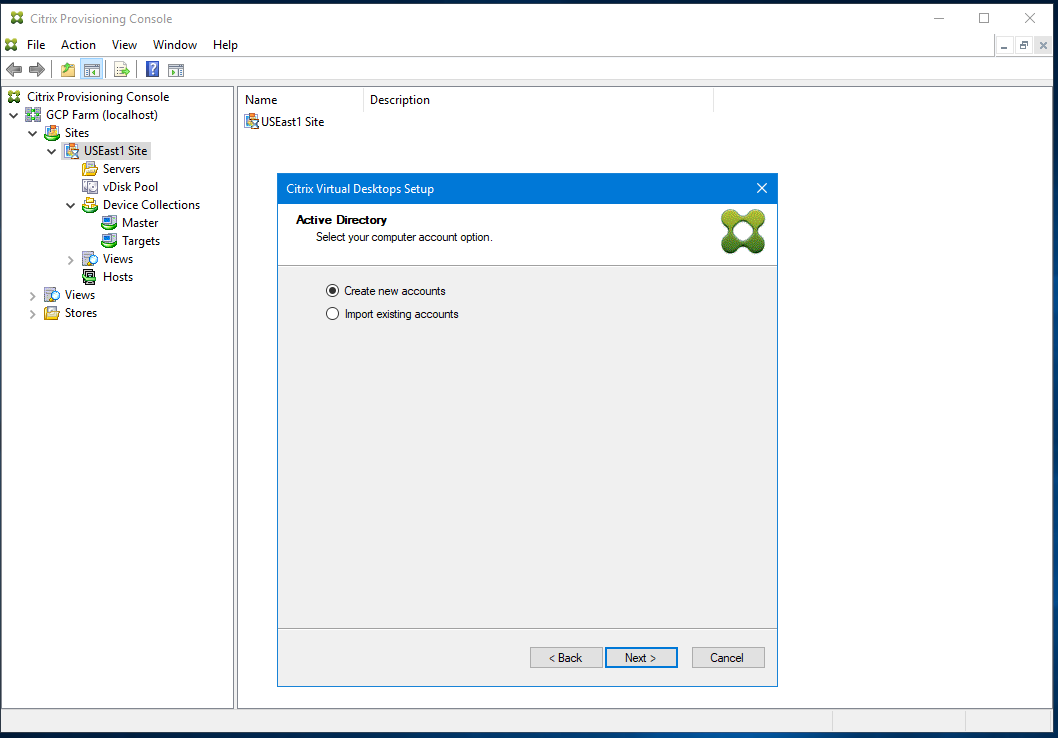Select the Stores label in tree
The height and width of the screenshot is (738, 1058).
click(81, 313)
